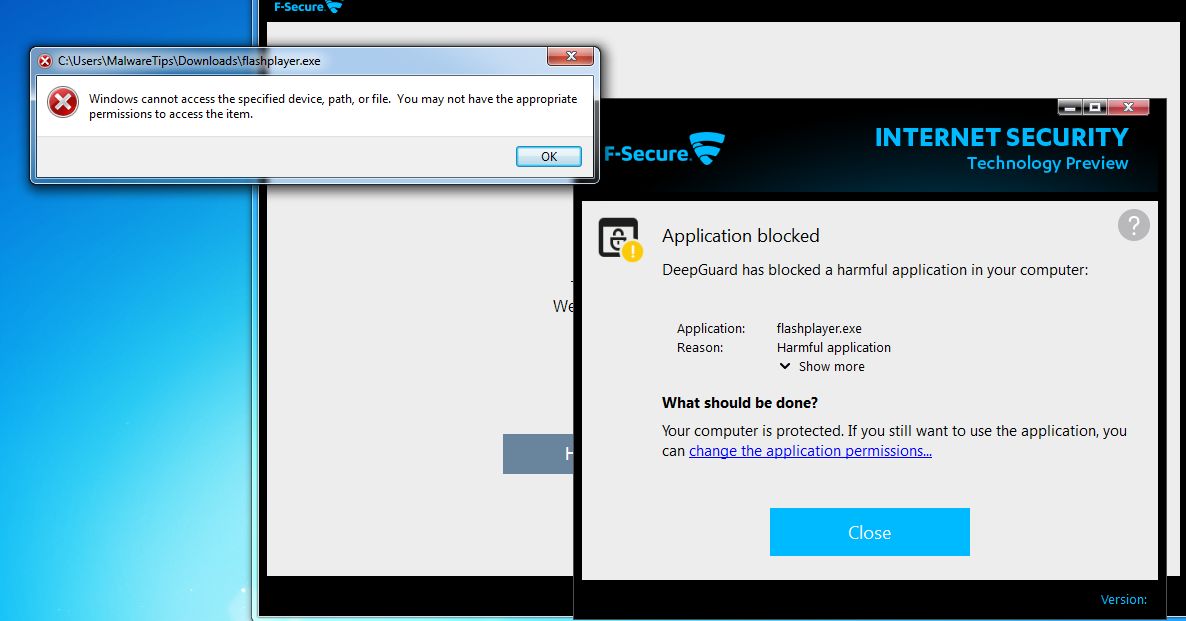Close the F-Secure window with the X
Viewport: 1186px width, 621px height.
pos(1128,107)
